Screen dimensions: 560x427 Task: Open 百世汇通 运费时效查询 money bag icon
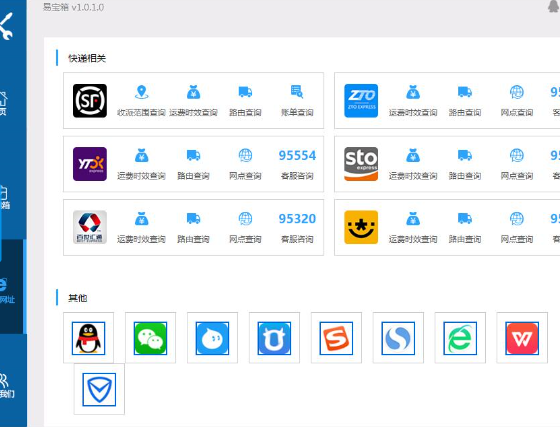141,218
